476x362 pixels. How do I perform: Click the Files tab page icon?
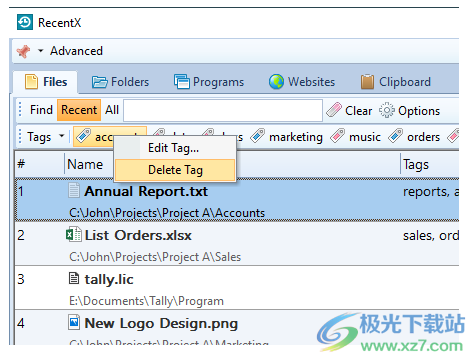pyautogui.click(x=31, y=82)
